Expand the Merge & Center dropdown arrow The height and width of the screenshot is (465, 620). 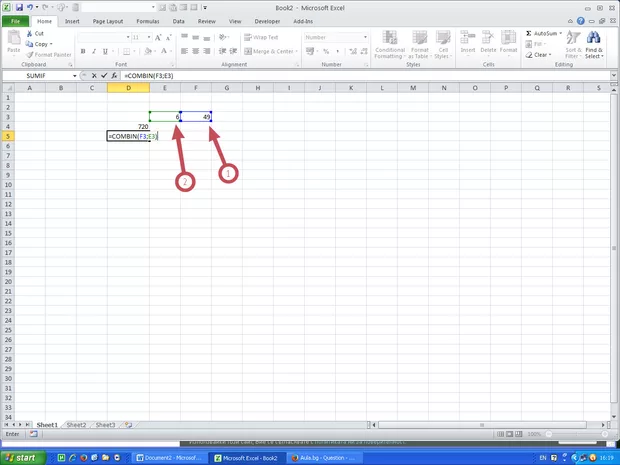pyautogui.click(x=296, y=51)
